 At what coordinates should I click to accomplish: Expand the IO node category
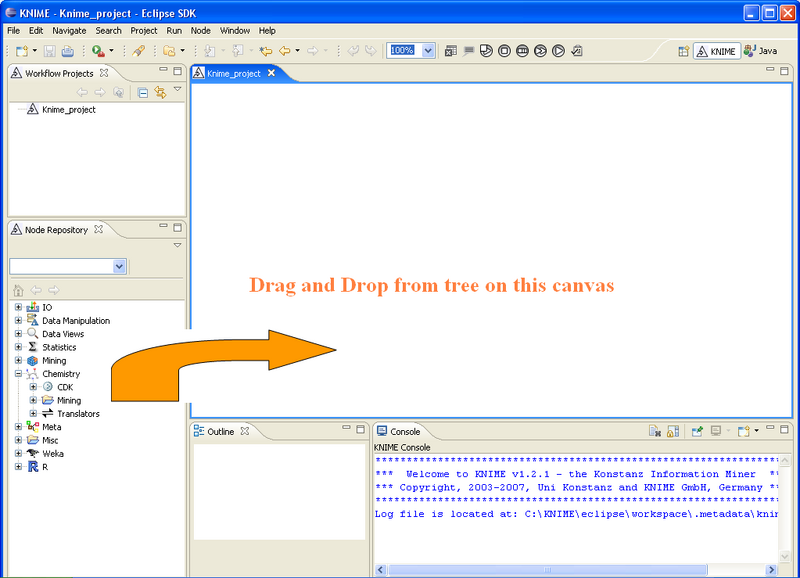(18, 307)
